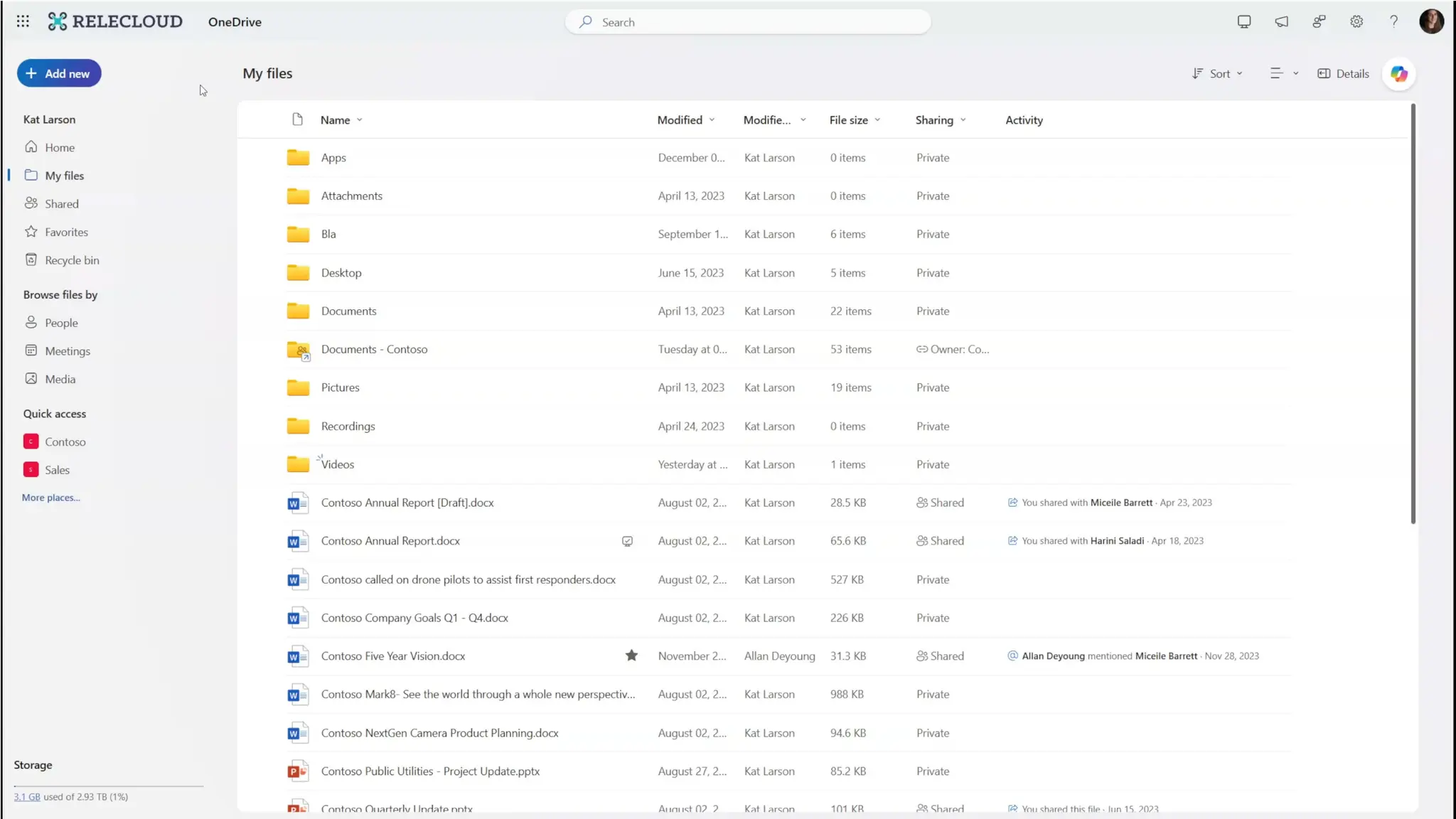This screenshot has width=1456, height=819.
Task: Click the Documents - Contoso shared folder icon
Action: point(298,350)
